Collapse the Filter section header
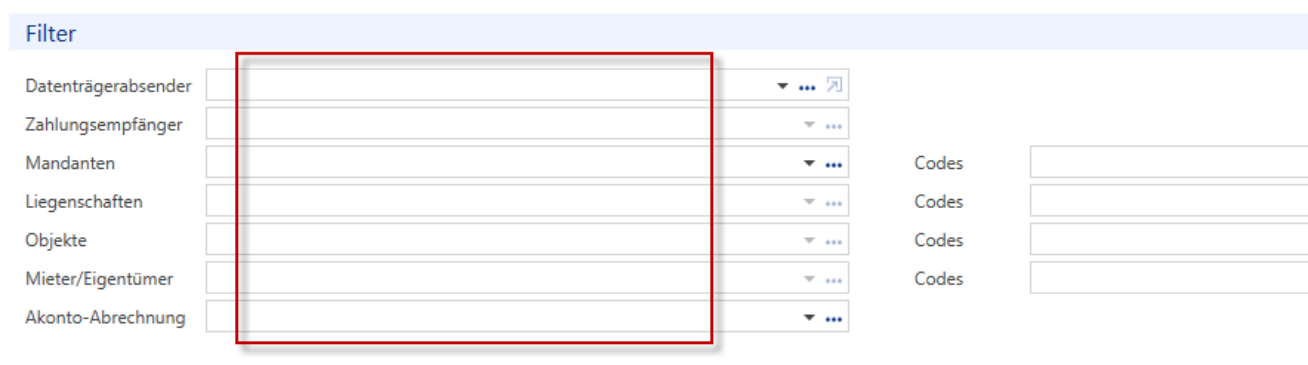The image size is (1308, 365). tap(51, 34)
